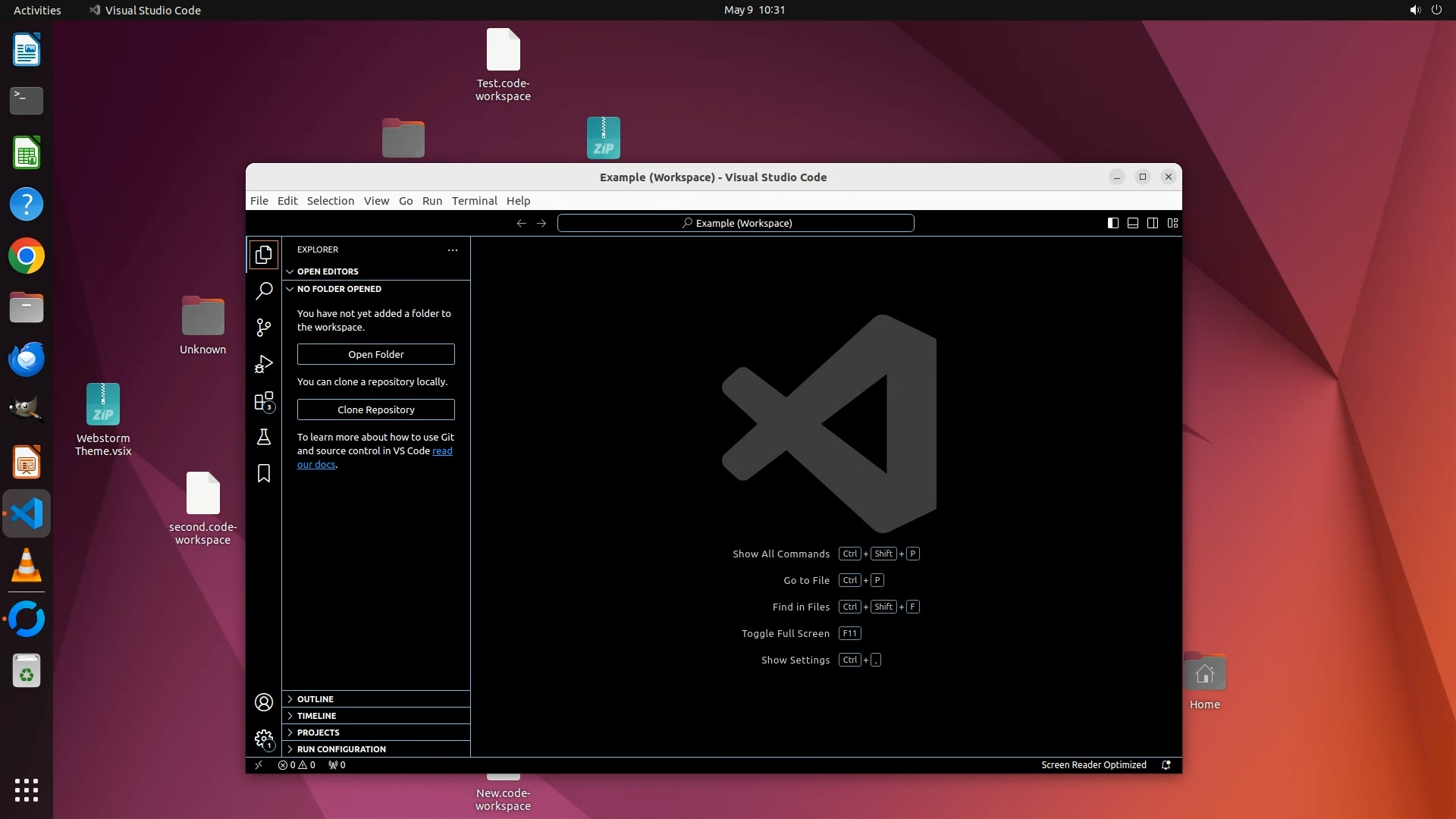The width and height of the screenshot is (1456, 819).
Task: Click the Example (Workspace) command center search box
Action: tap(736, 223)
